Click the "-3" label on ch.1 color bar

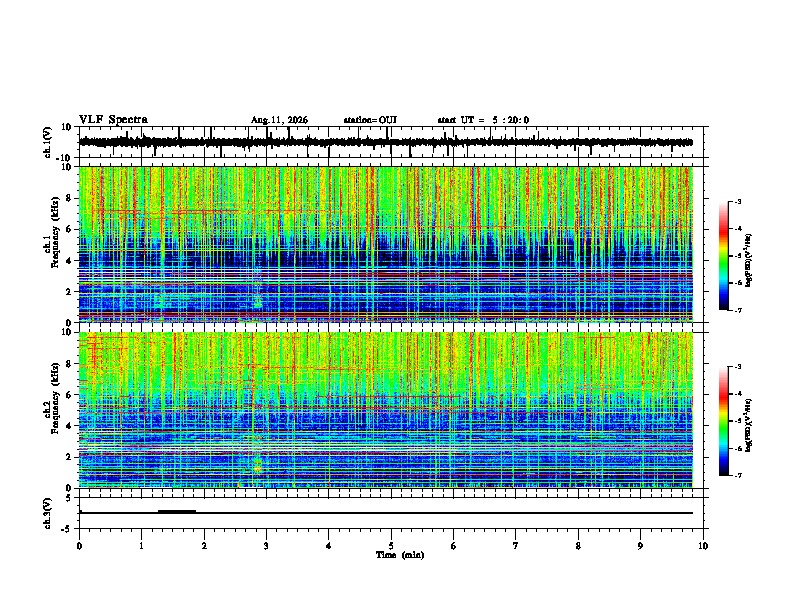point(737,201)
